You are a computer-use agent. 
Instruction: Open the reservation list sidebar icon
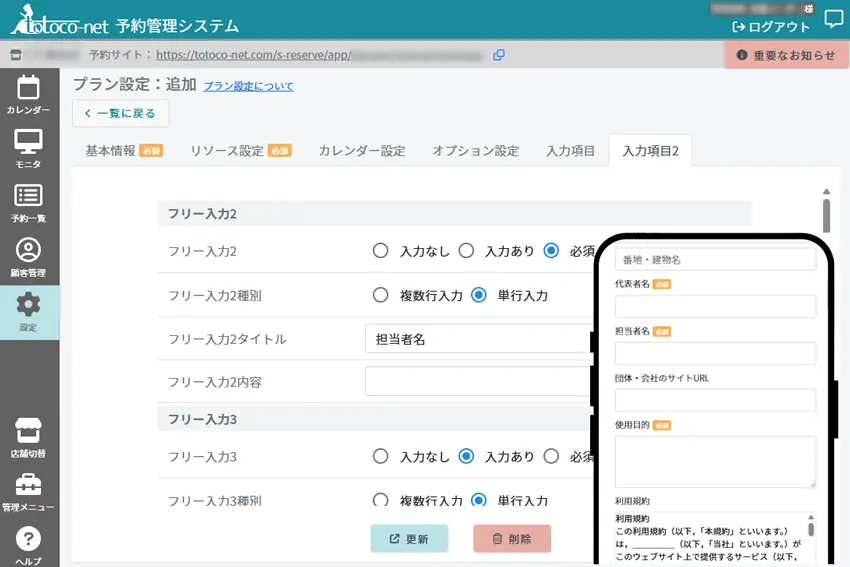(x=28, y=201)
